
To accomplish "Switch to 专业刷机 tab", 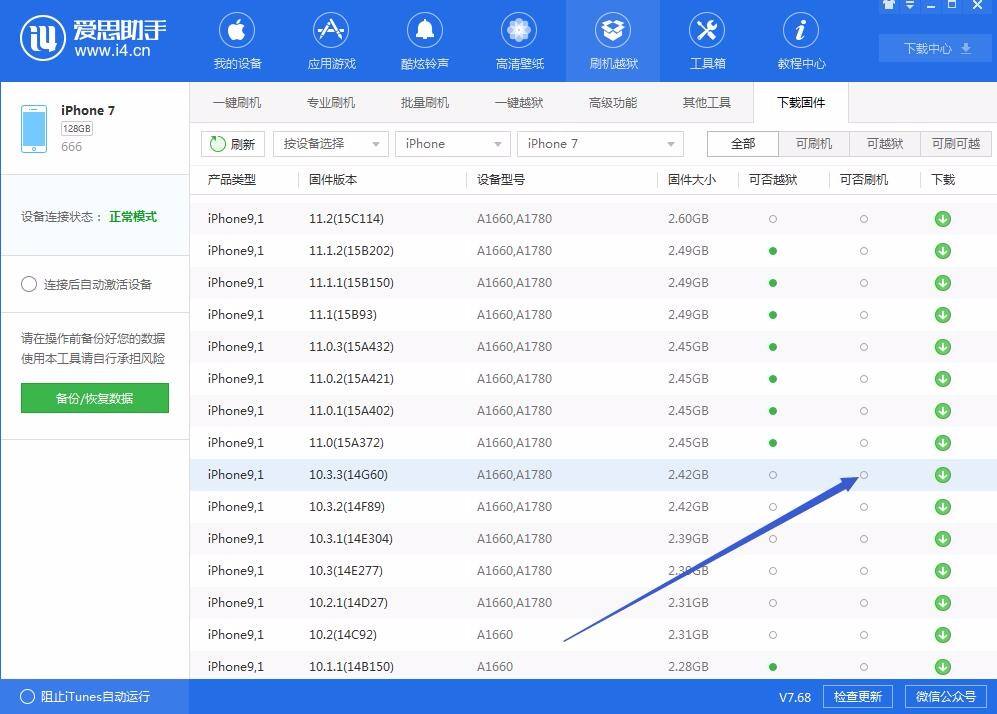I will (x=331, y=102).
